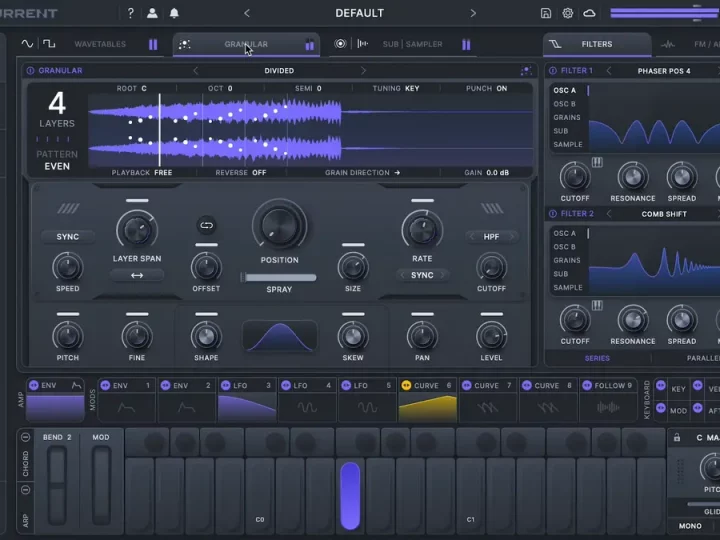Toggle the SYNC button above Speed
The width and height of the screenshot is (720, 540).
coord(68,236)
